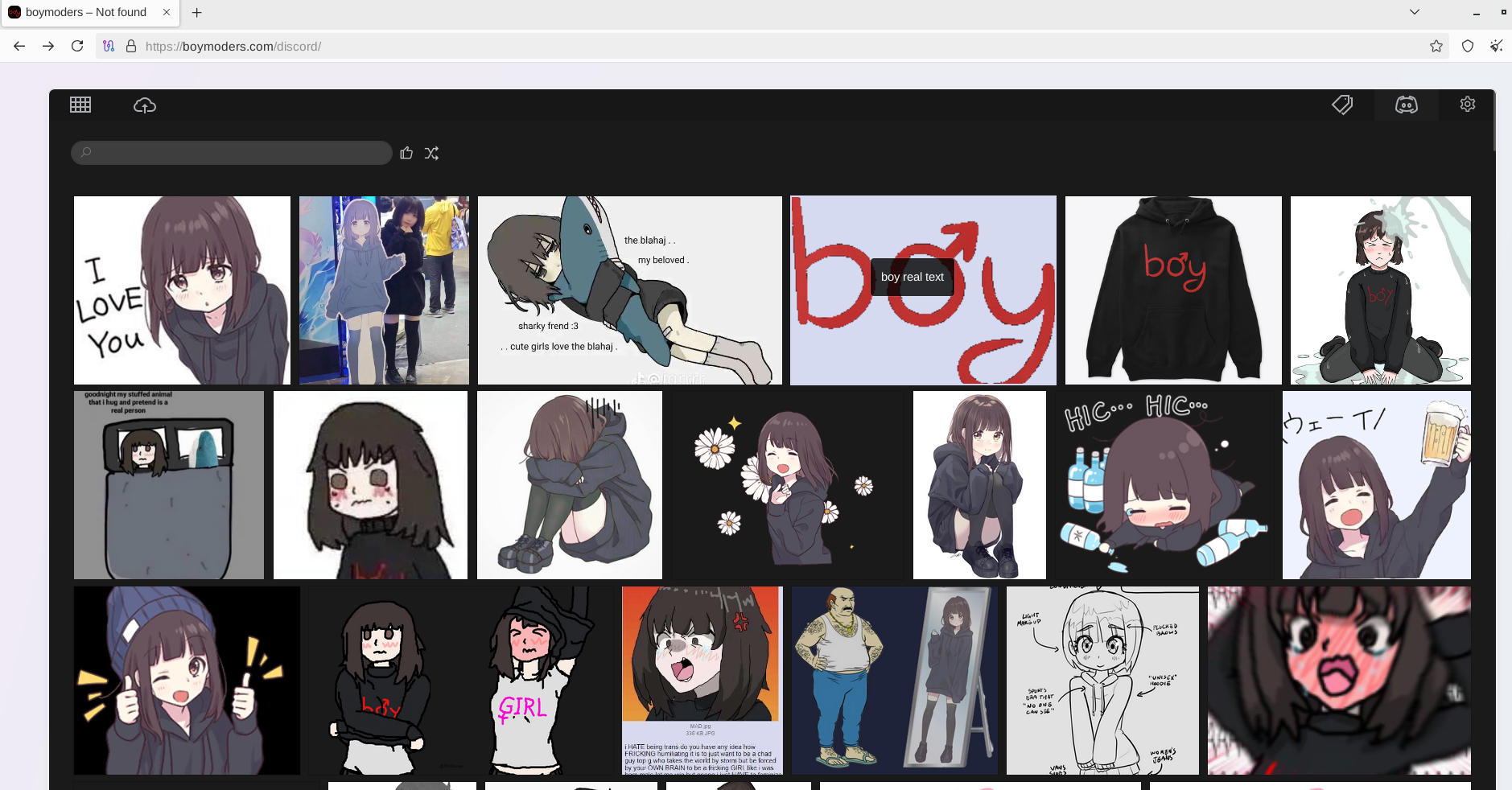Bookmark this page with star icon
Screen dimensions: 1512x790
pyautogui.click(x=1436, y=47)
